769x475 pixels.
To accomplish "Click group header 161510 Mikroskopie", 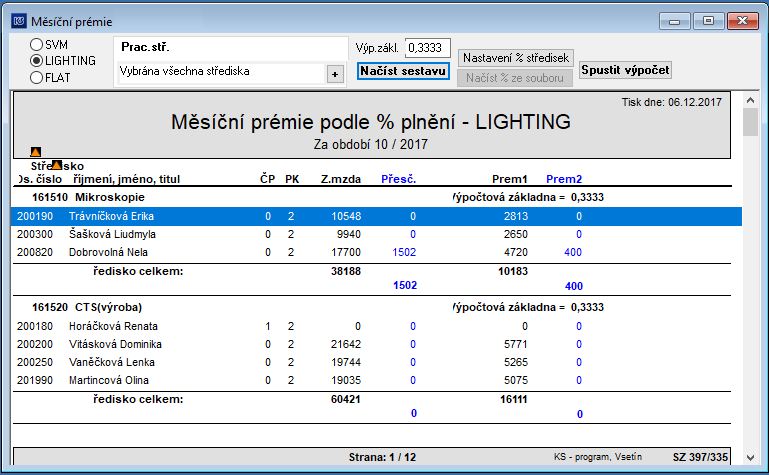I will click(88, 198).
